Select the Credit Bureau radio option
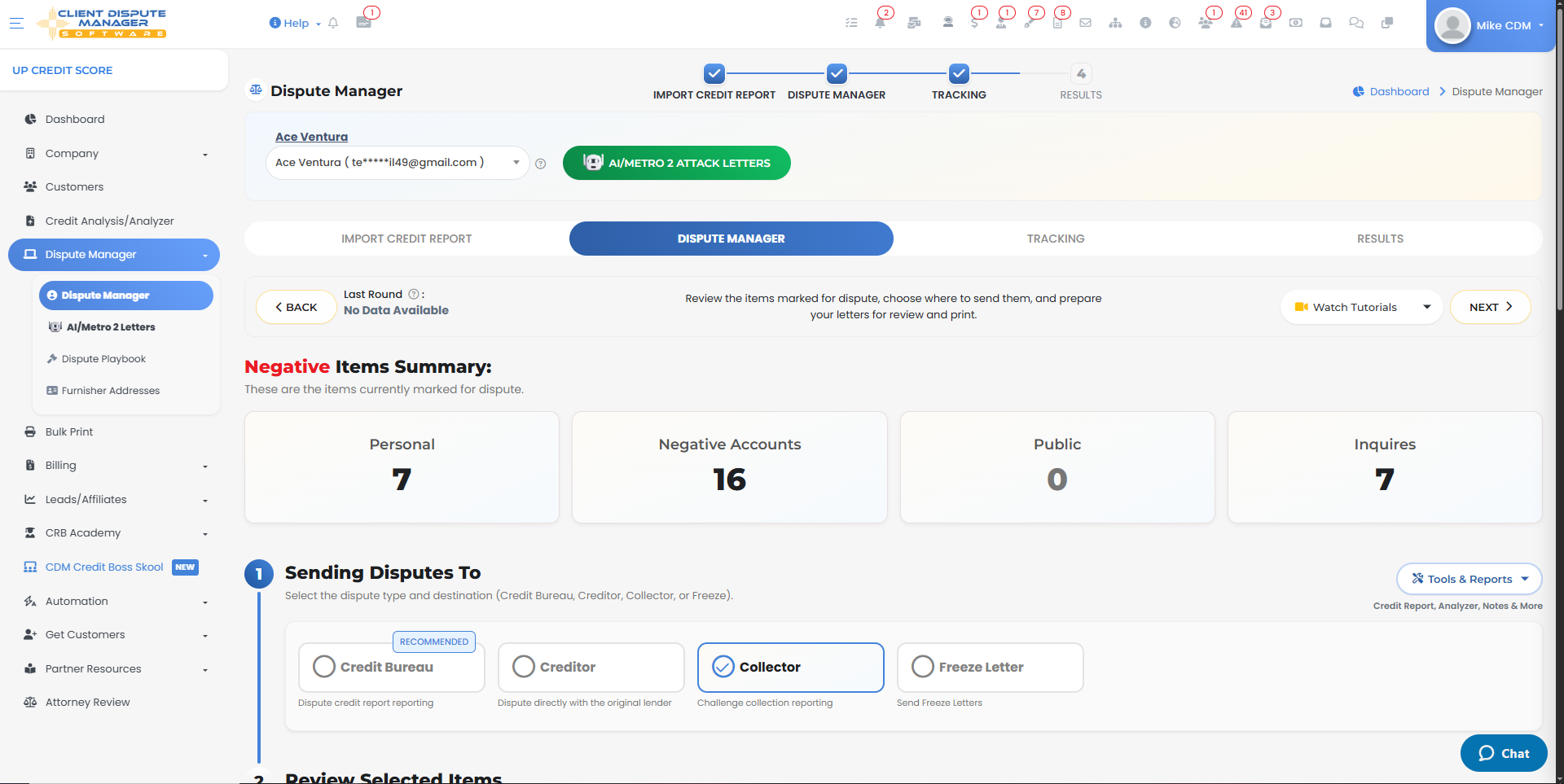Image resolution: width=1564 pixels, height=784 pixels. click(x=391, y=667)
